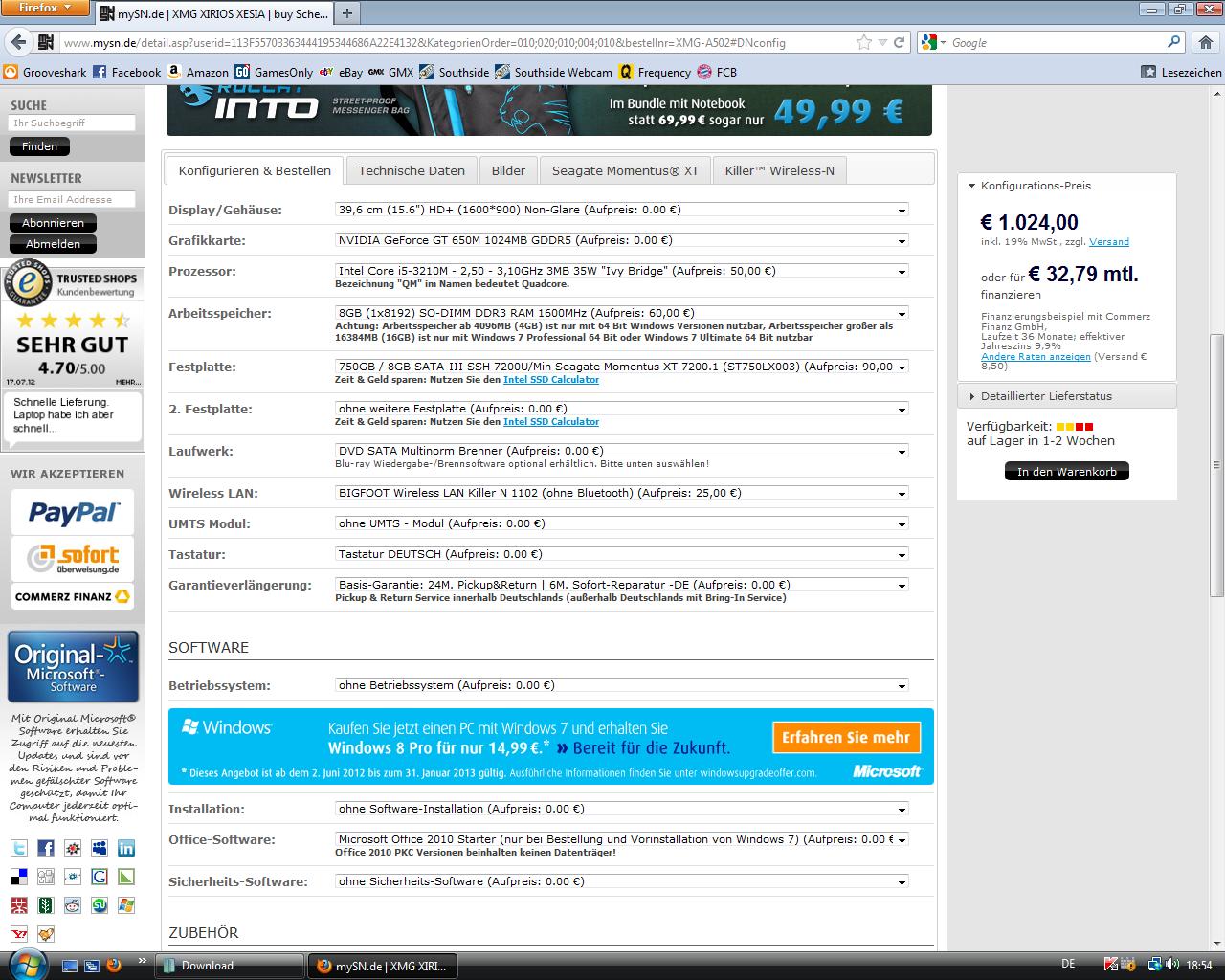Open Arbeitsspeicher dropdown
1225x980 pixels.
click(x=622, y=313)
